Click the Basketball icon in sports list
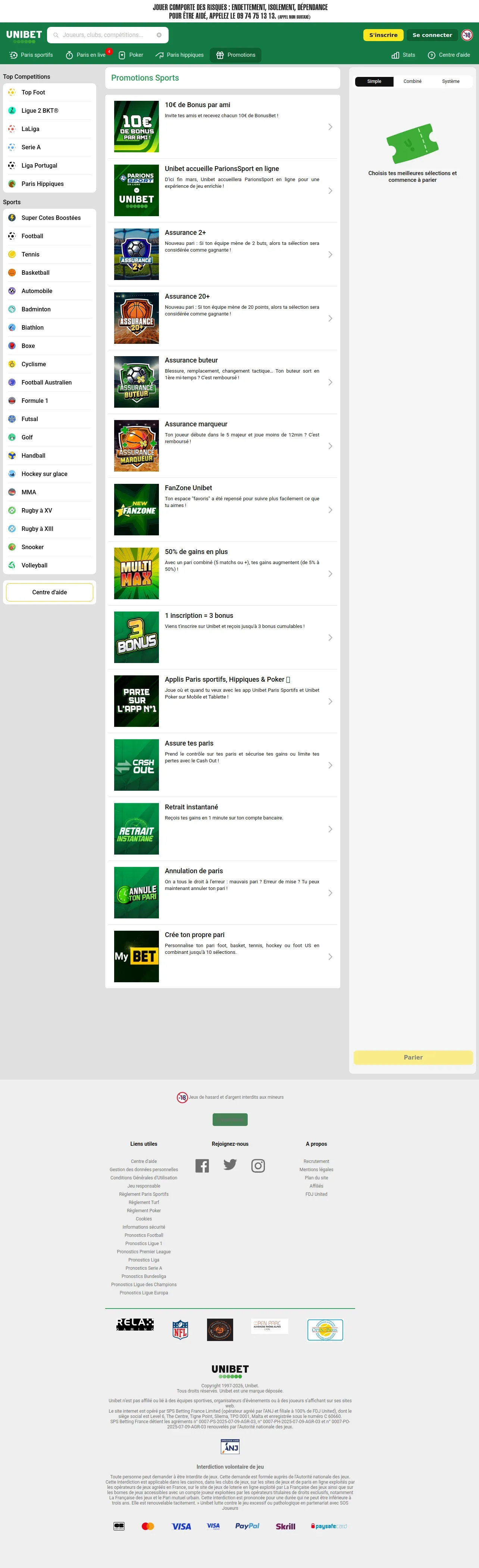The width and height of the screenshot is (479, 1568). tap(12, 273)
